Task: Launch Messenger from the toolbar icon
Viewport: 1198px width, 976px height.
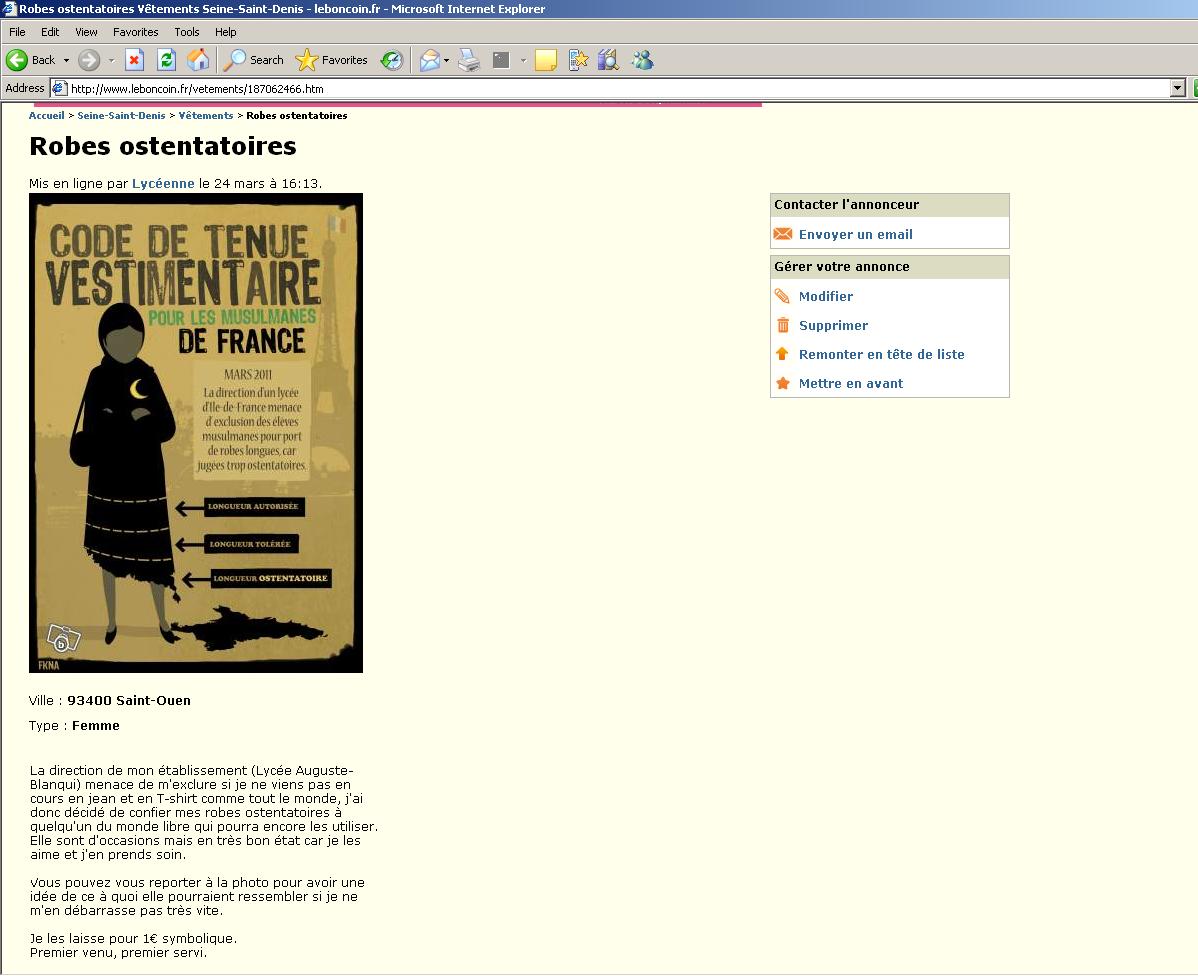Action: tap(643, 60)
